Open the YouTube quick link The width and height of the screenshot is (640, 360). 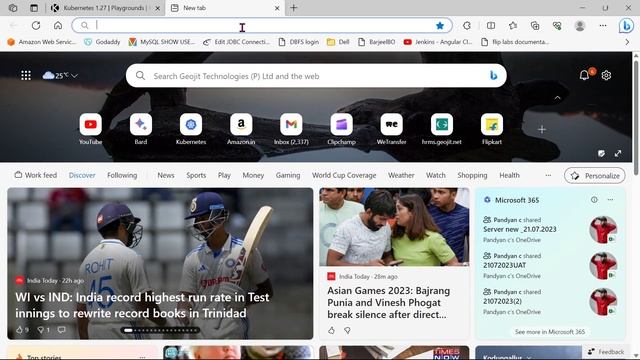[91, 129]
